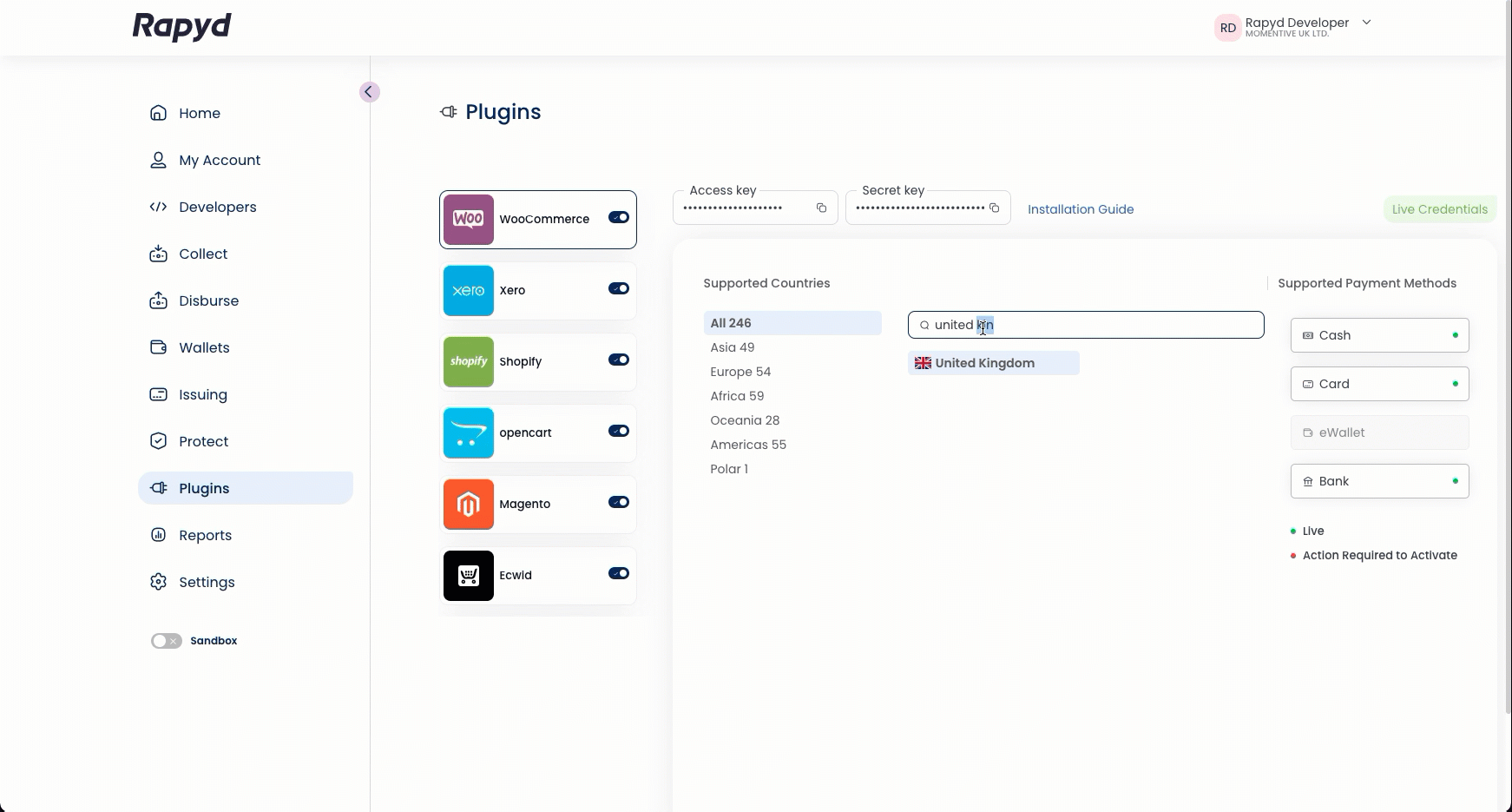Select the All 246 countries filter
Screen dimensions: 1512x812
point(792,323)
